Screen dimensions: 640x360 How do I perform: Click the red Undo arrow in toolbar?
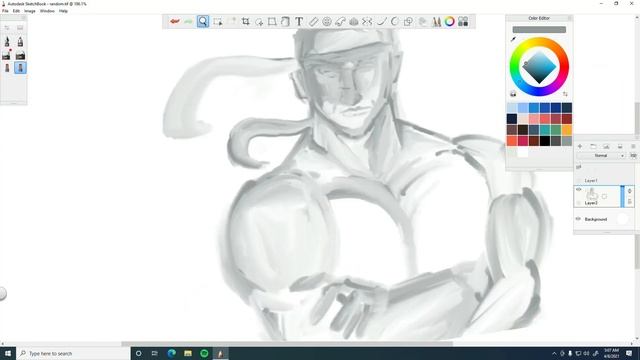[x=175, y=21]
